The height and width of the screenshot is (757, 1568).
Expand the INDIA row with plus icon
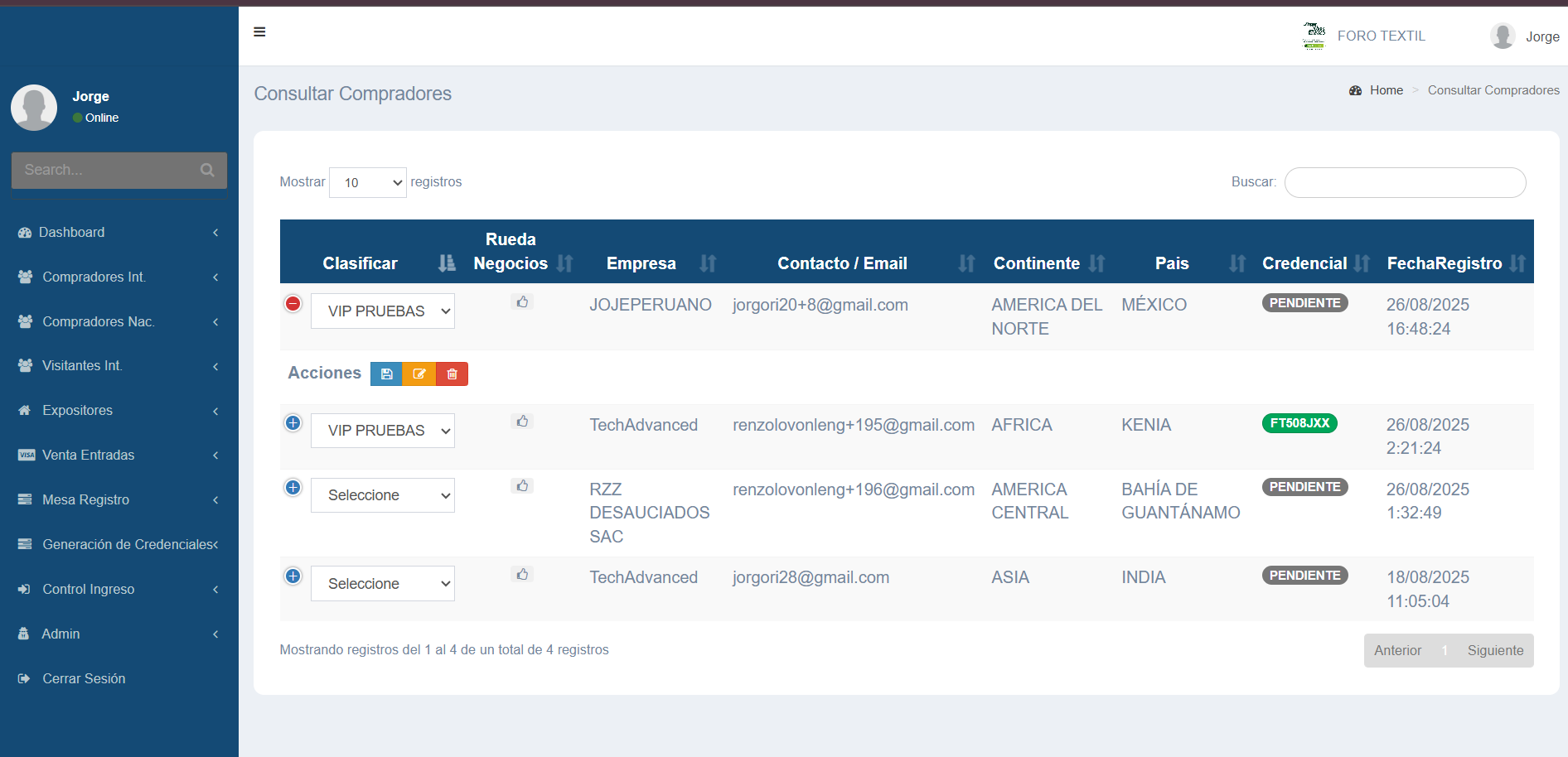pos(293,576)
